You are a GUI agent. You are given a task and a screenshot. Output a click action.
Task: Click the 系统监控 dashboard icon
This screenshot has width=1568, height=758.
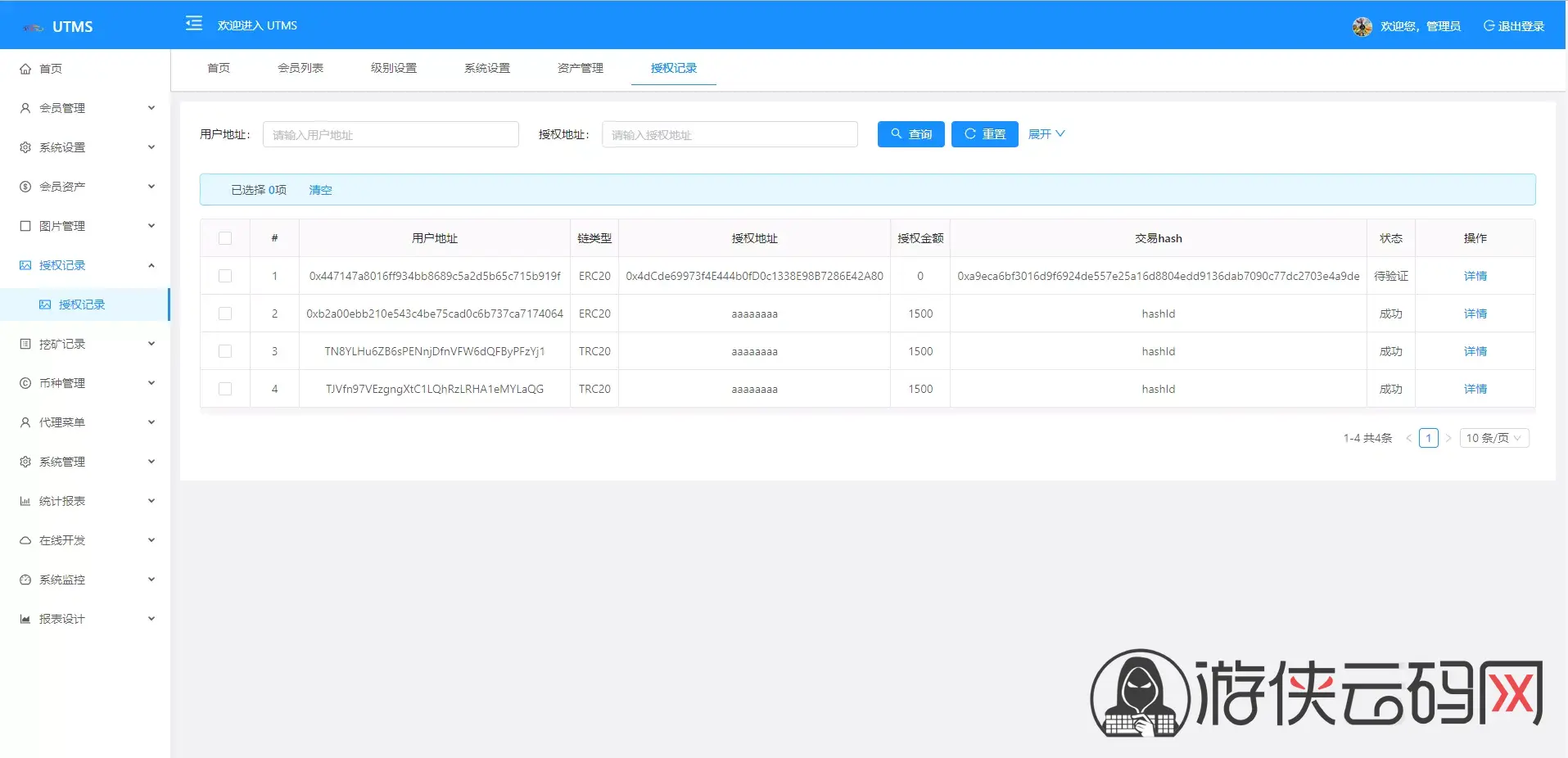click(25, 580)
